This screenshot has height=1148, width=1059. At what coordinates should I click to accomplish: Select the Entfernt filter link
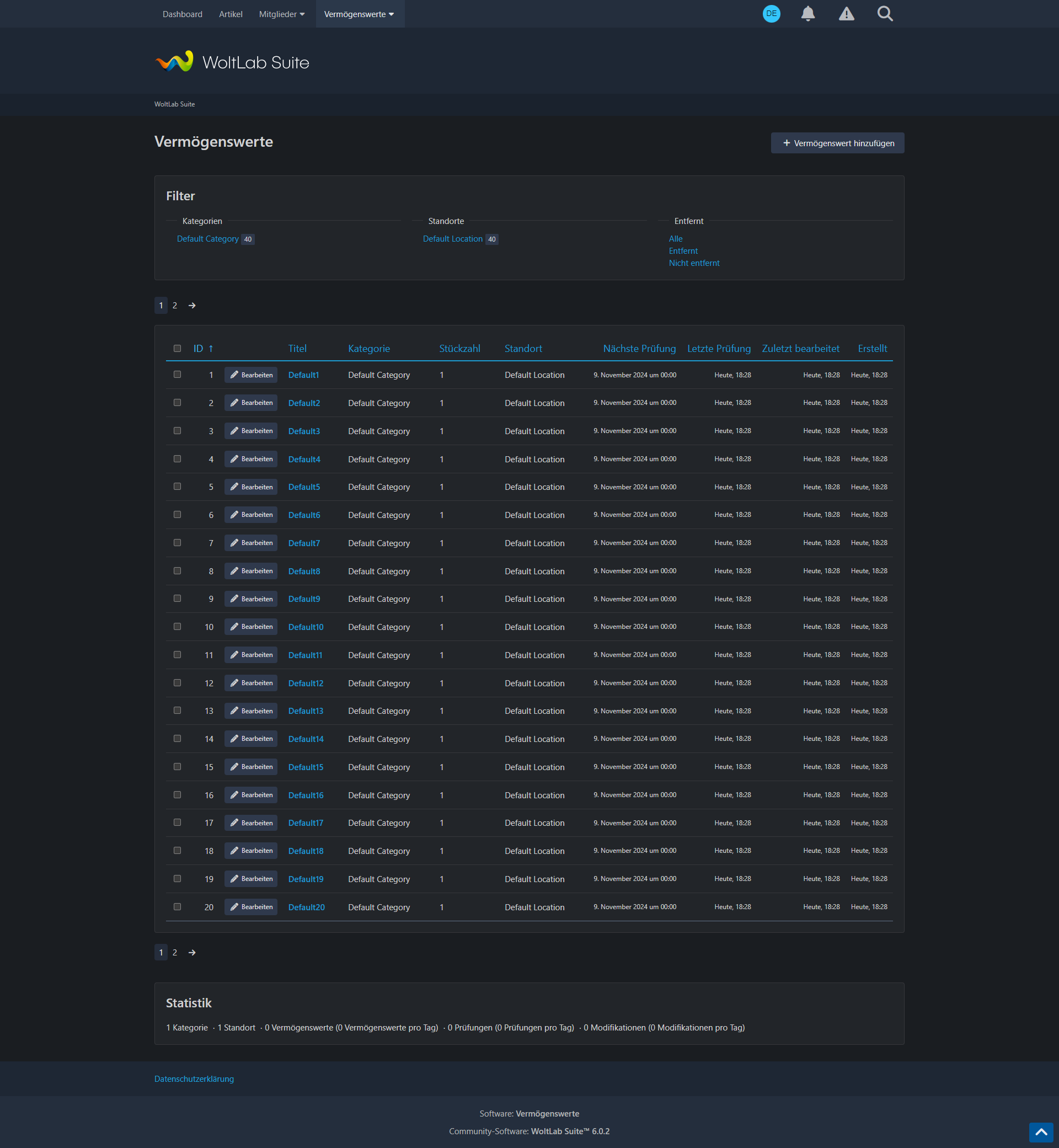pos(683,251)
